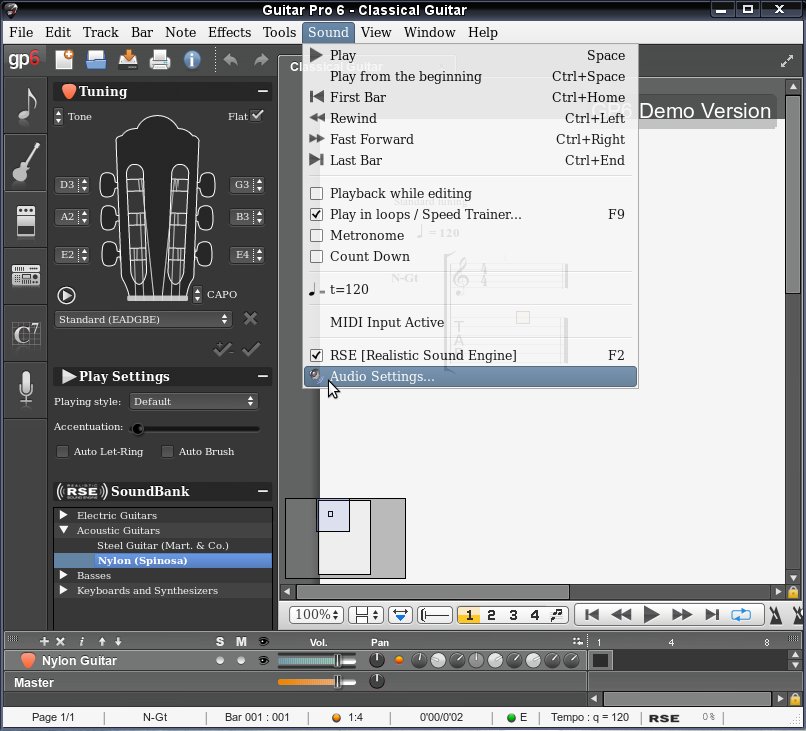This screenshot has width=806, height=731.
Task: Enable Playback while editing
Action: pyautogui.click(x=317, y=193)
